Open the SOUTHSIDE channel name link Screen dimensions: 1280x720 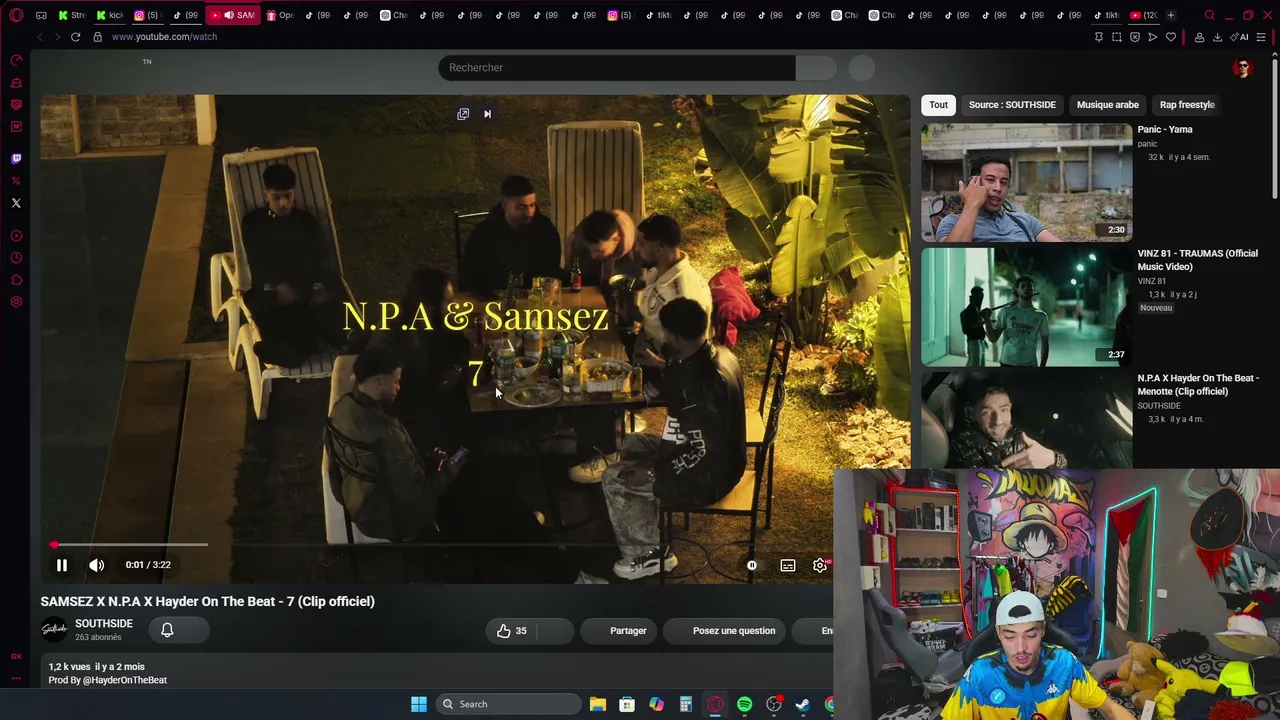(104, 624)
